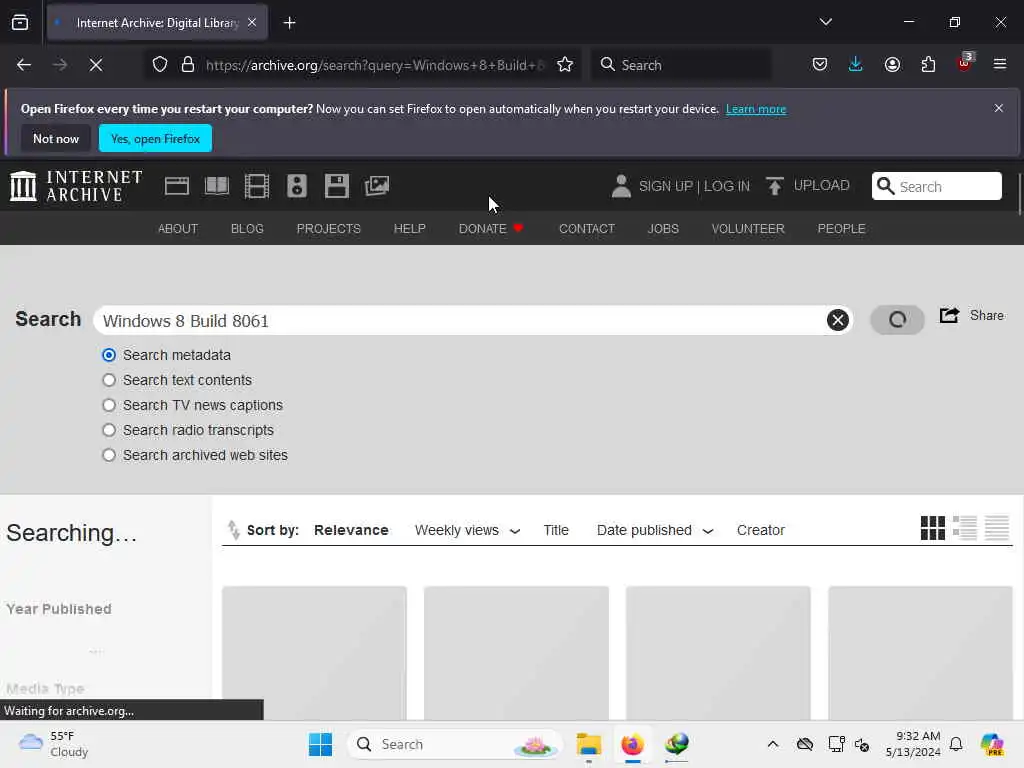Switch to compact list view

click(x=997, y=528)
